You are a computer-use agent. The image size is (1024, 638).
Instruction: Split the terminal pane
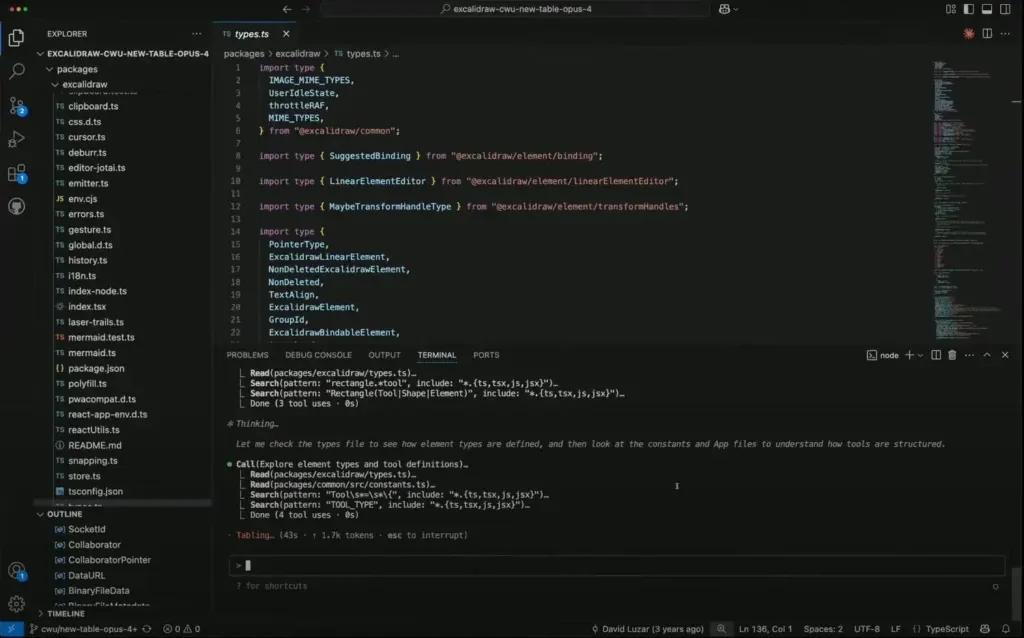(x=936, y=355)
